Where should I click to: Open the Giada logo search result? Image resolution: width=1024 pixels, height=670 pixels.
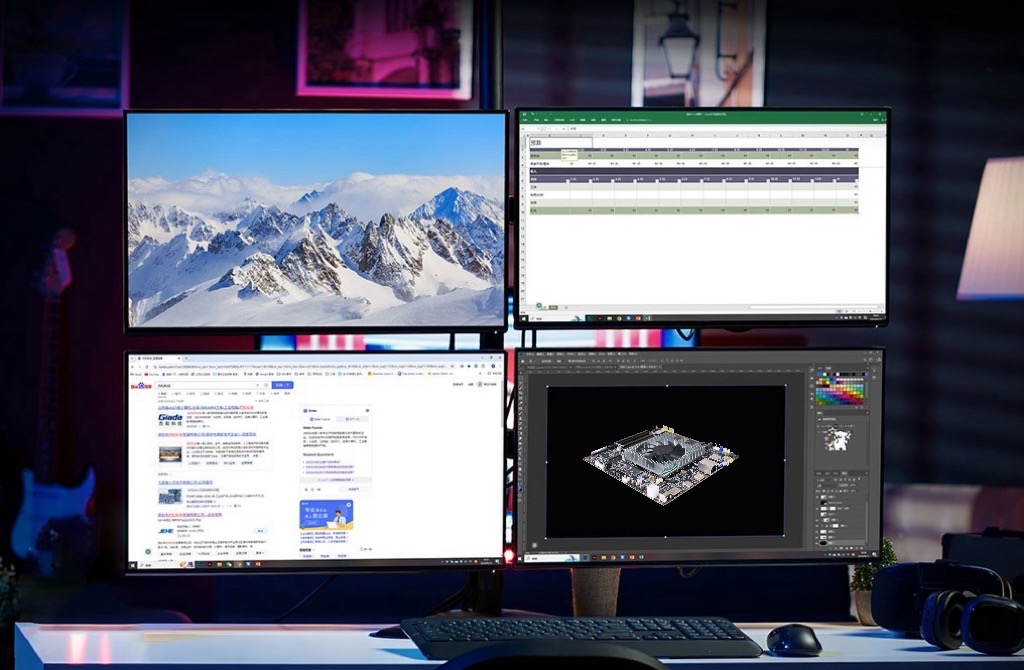(171, 417)
